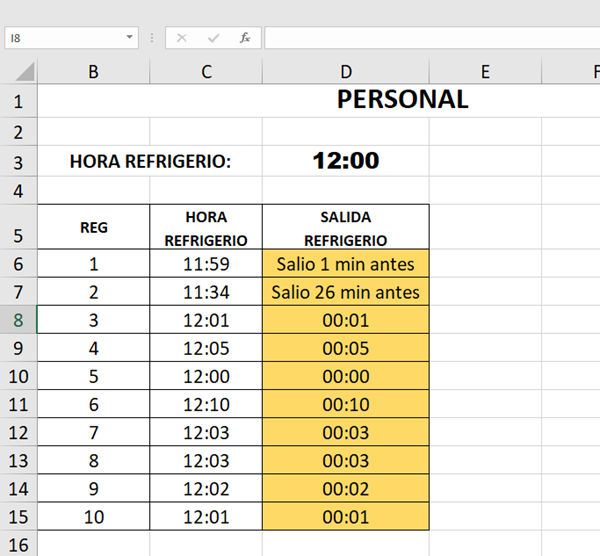Viewport: 600px width, 556px height.
Task: Select the row 8 header
Action: (19, 321)
